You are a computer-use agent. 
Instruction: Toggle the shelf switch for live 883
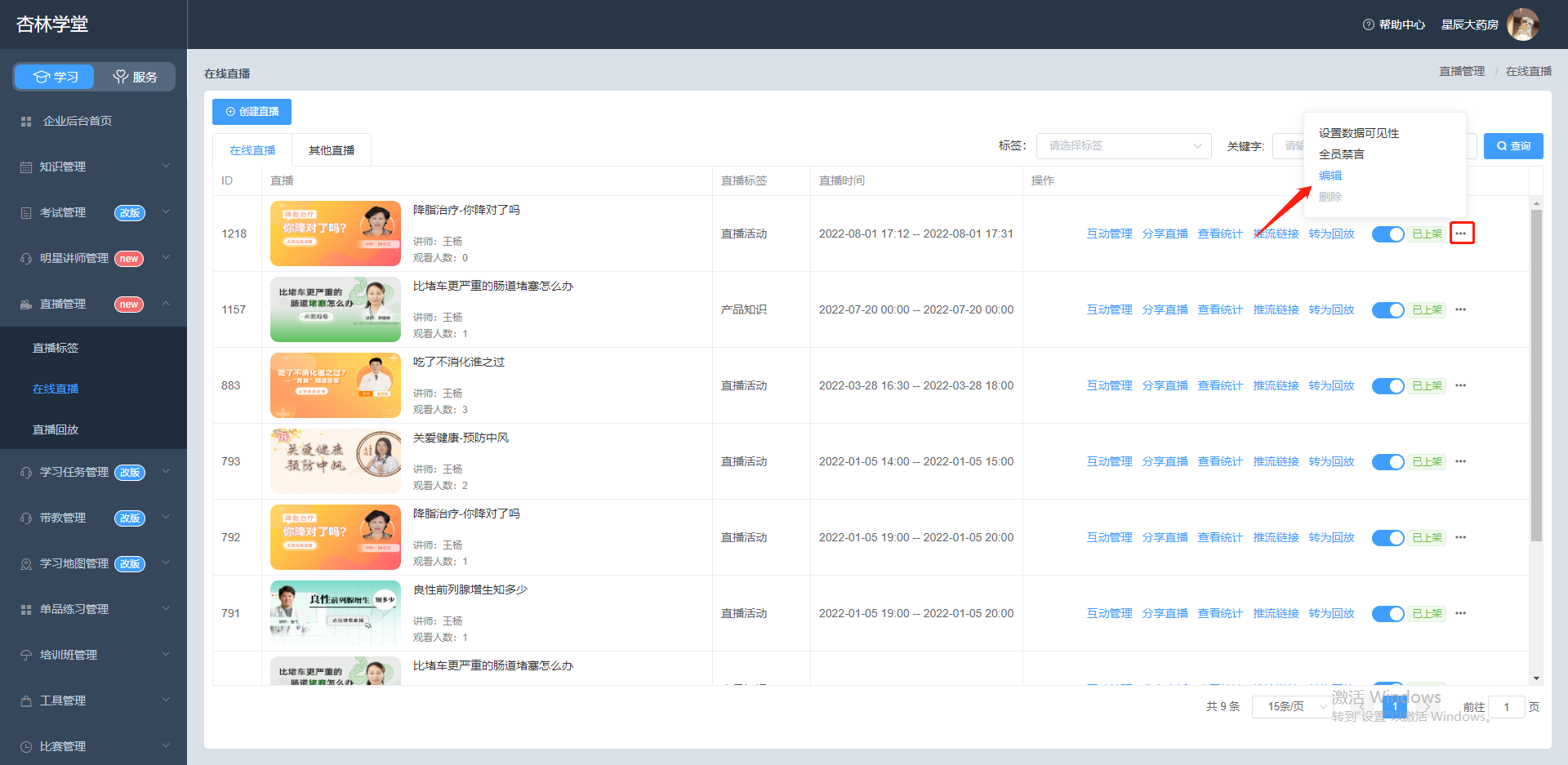[1388, 386]
